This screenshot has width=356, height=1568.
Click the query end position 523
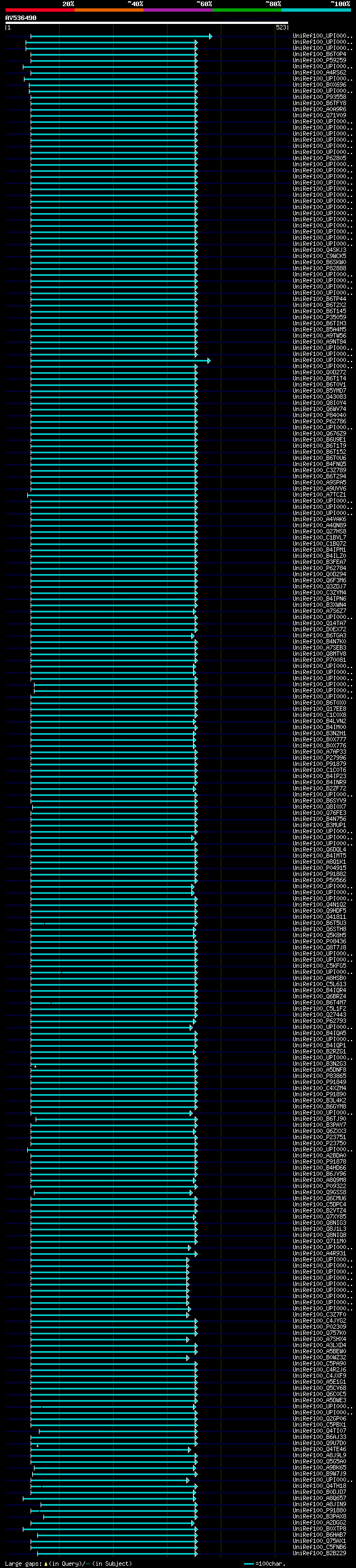click(280, 27)
